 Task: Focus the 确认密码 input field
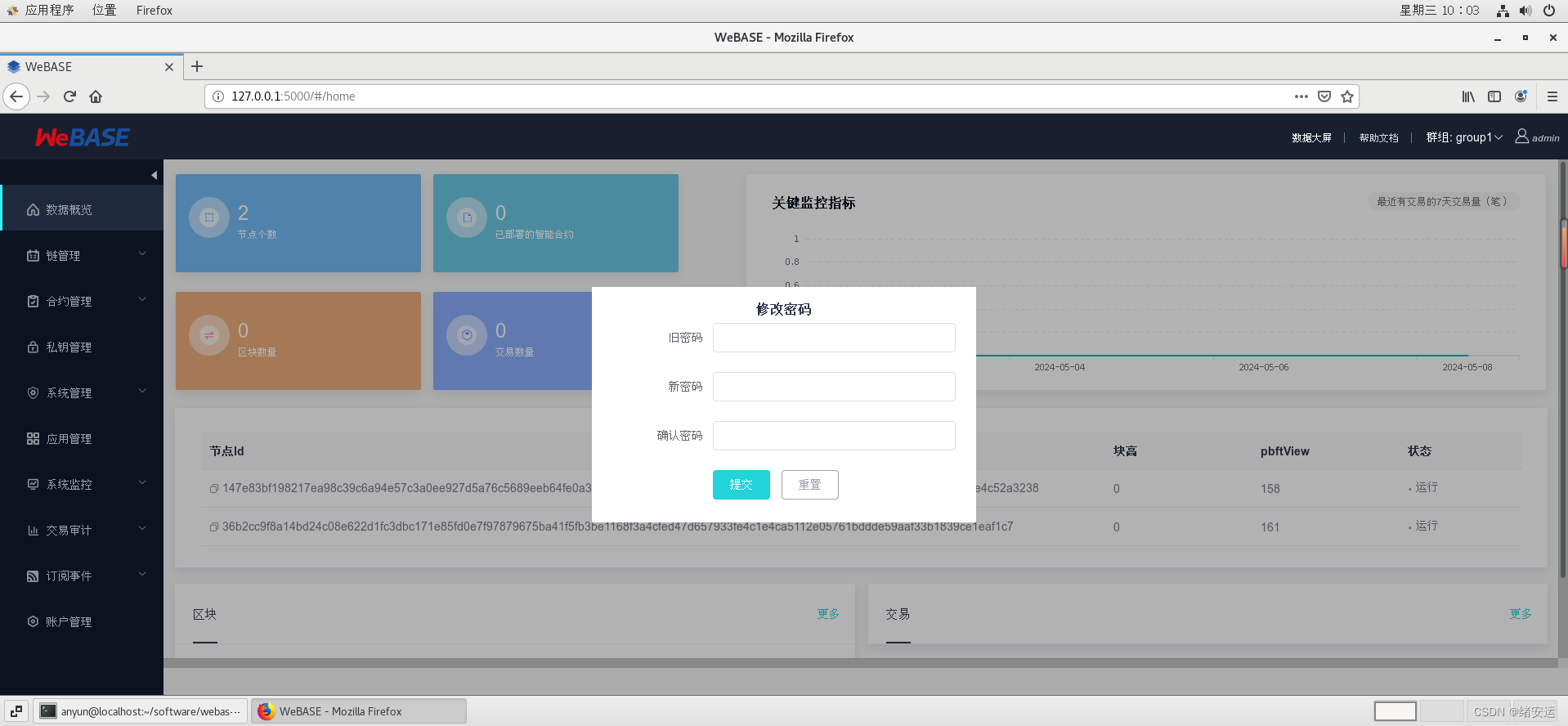(x=834, y=436)
